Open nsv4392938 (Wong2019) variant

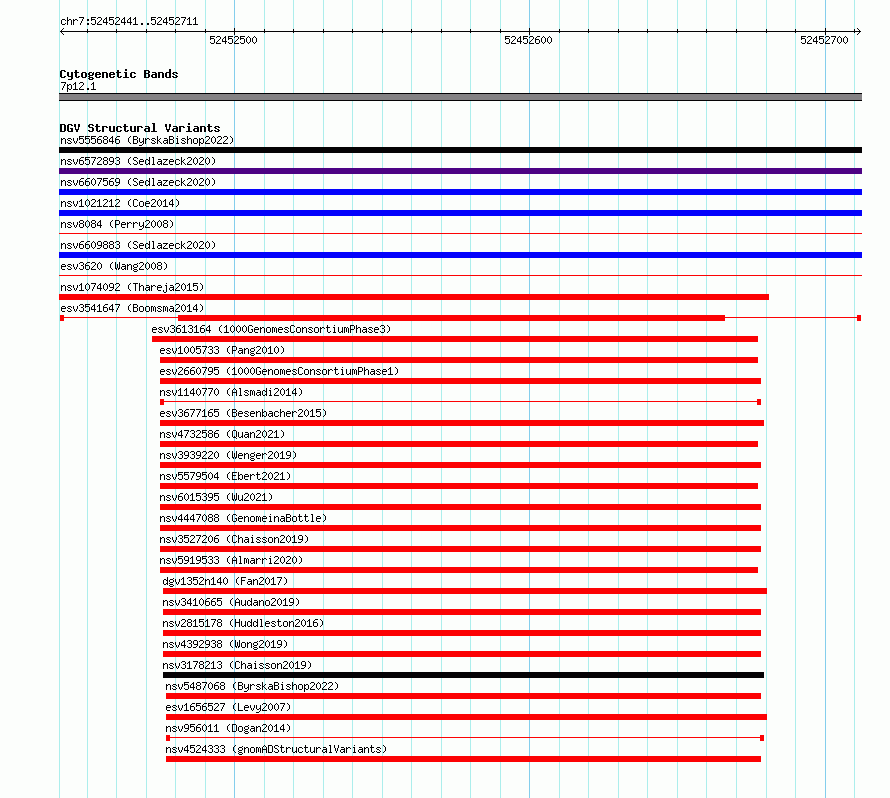click(x=225, y=644)
